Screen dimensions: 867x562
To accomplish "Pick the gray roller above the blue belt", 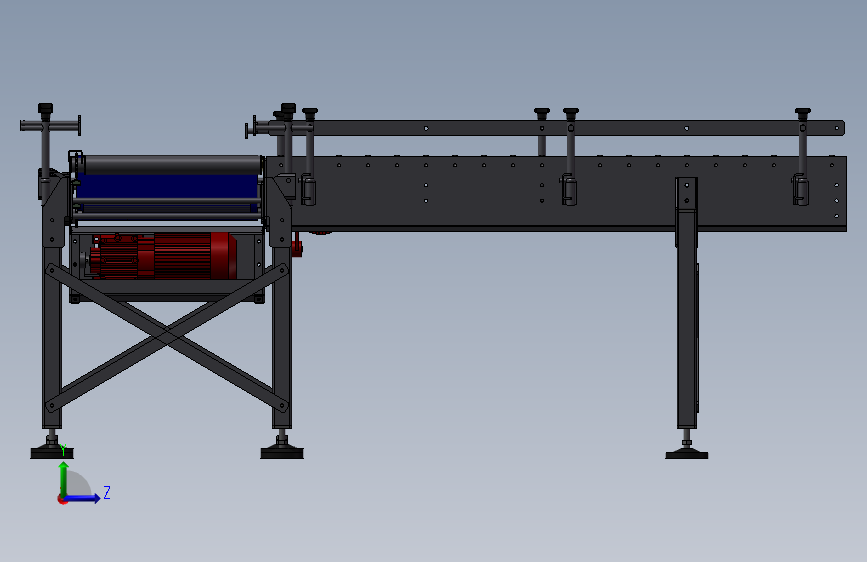I will (x=171, y=165).
